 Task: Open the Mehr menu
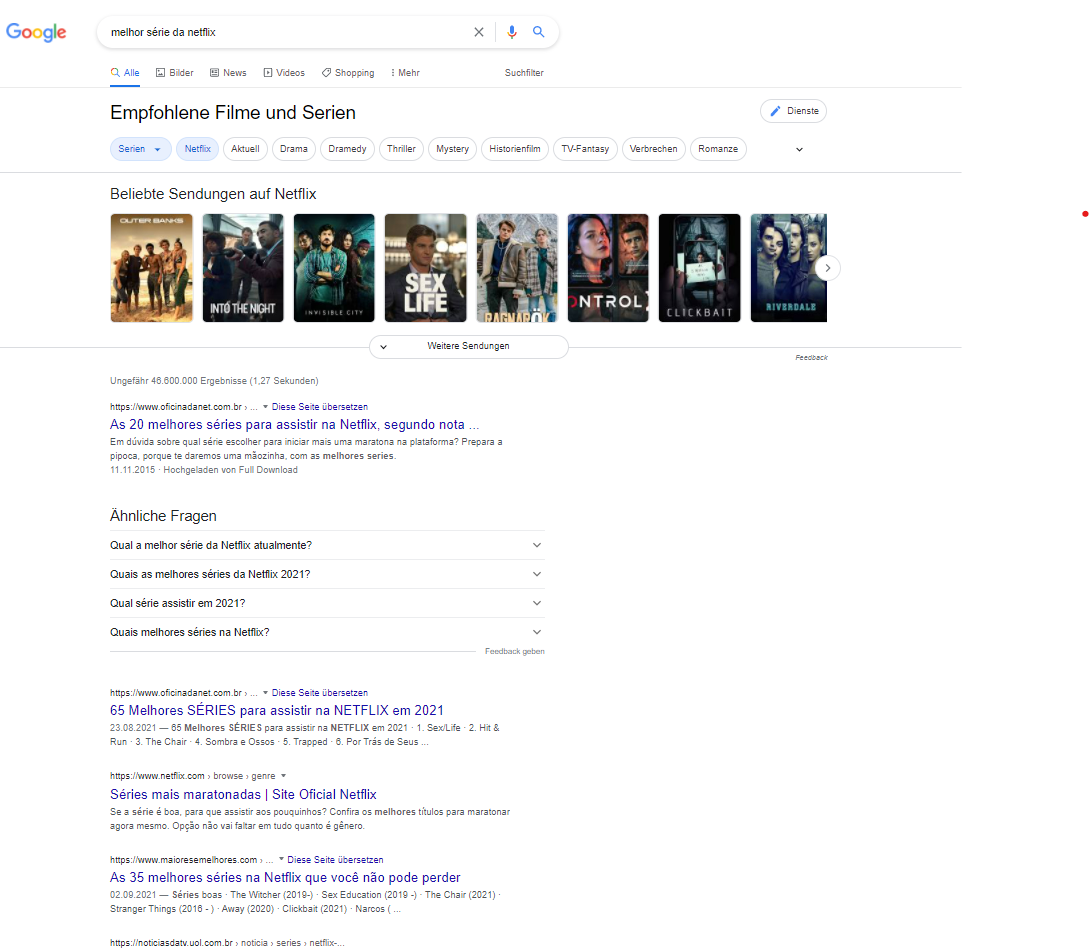click(x=405, y=73)
